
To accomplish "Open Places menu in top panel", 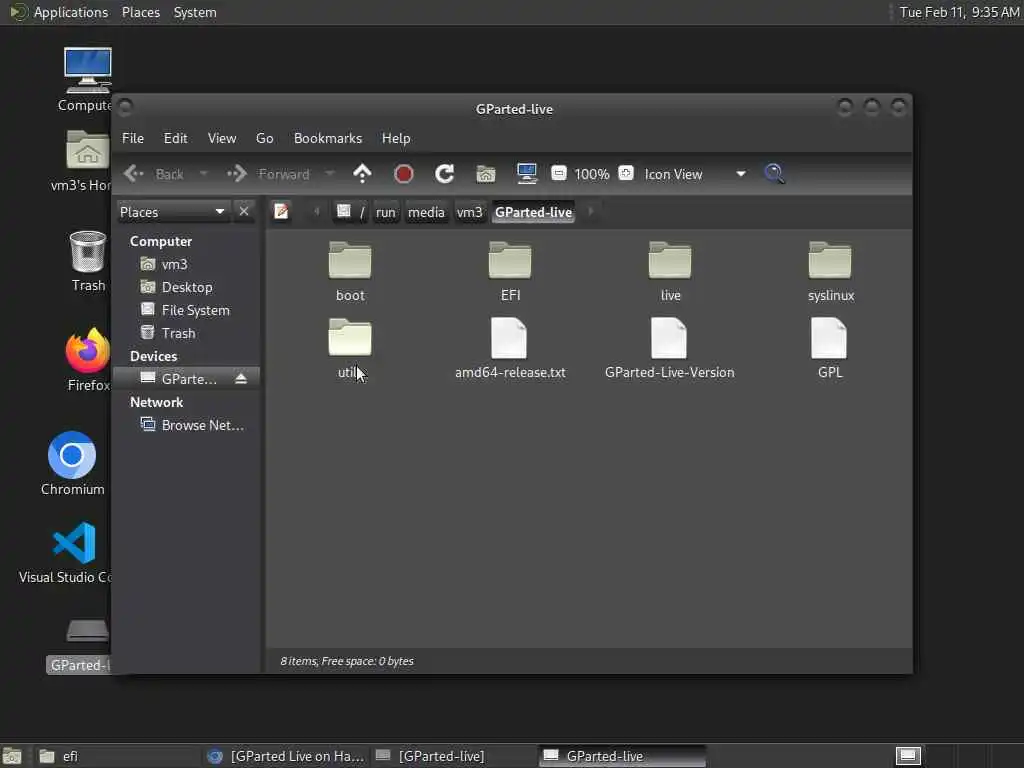I will [x=140, y=12].
